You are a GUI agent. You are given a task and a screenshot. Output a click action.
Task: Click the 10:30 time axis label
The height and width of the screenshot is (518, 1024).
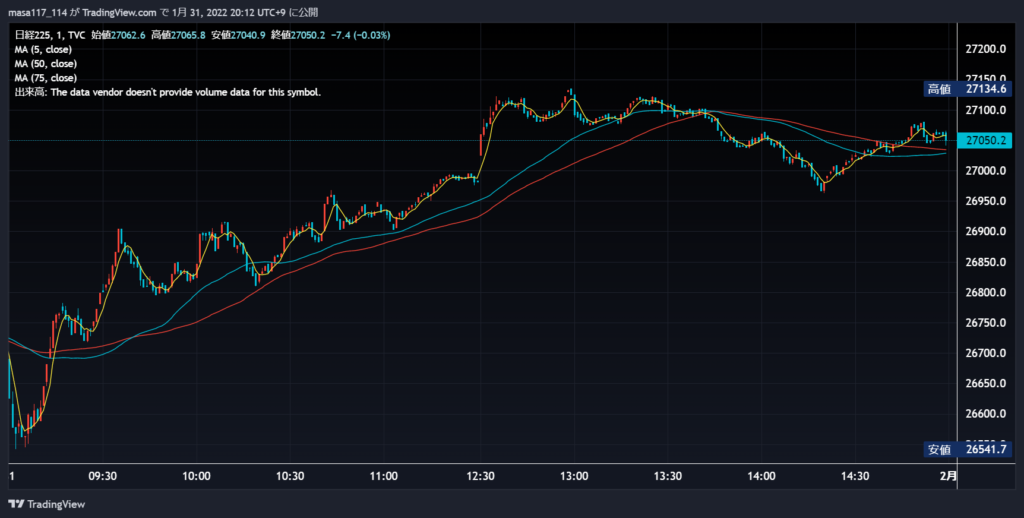(290, 476)
